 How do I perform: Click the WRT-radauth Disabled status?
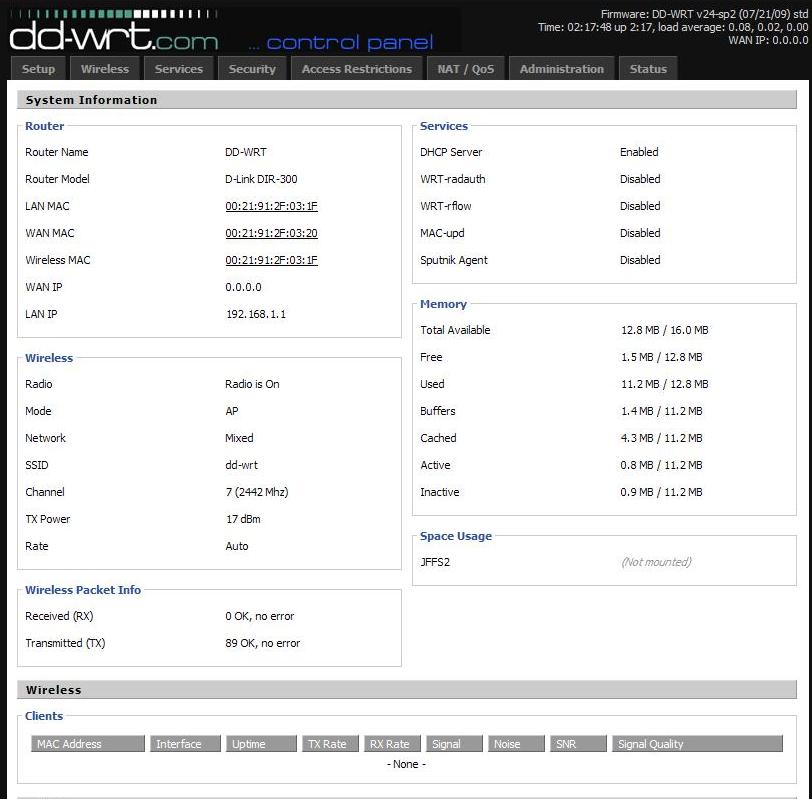click(x=640, y=179)
